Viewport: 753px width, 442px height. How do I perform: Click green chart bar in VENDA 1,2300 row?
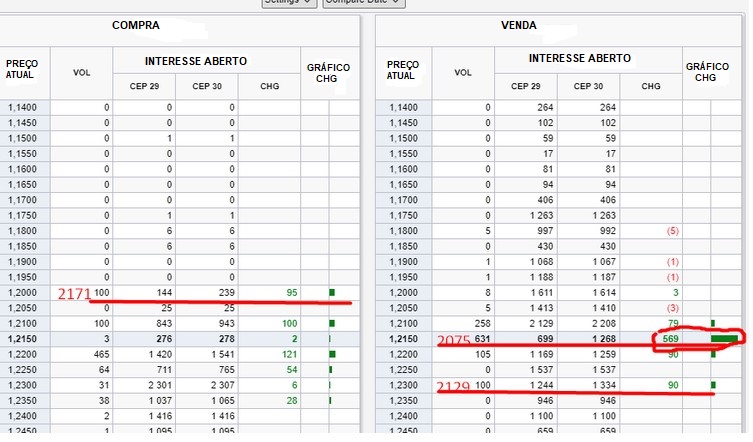[x=713, y=385]
